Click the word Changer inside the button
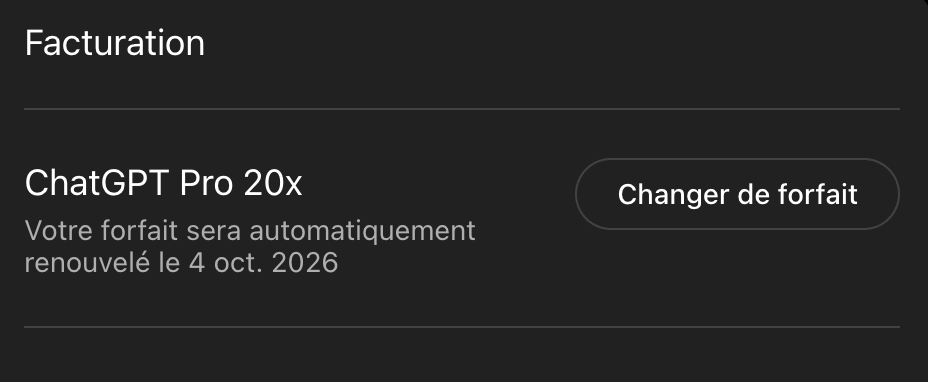Screen dimensions: 928x382 tap(666, 195)
